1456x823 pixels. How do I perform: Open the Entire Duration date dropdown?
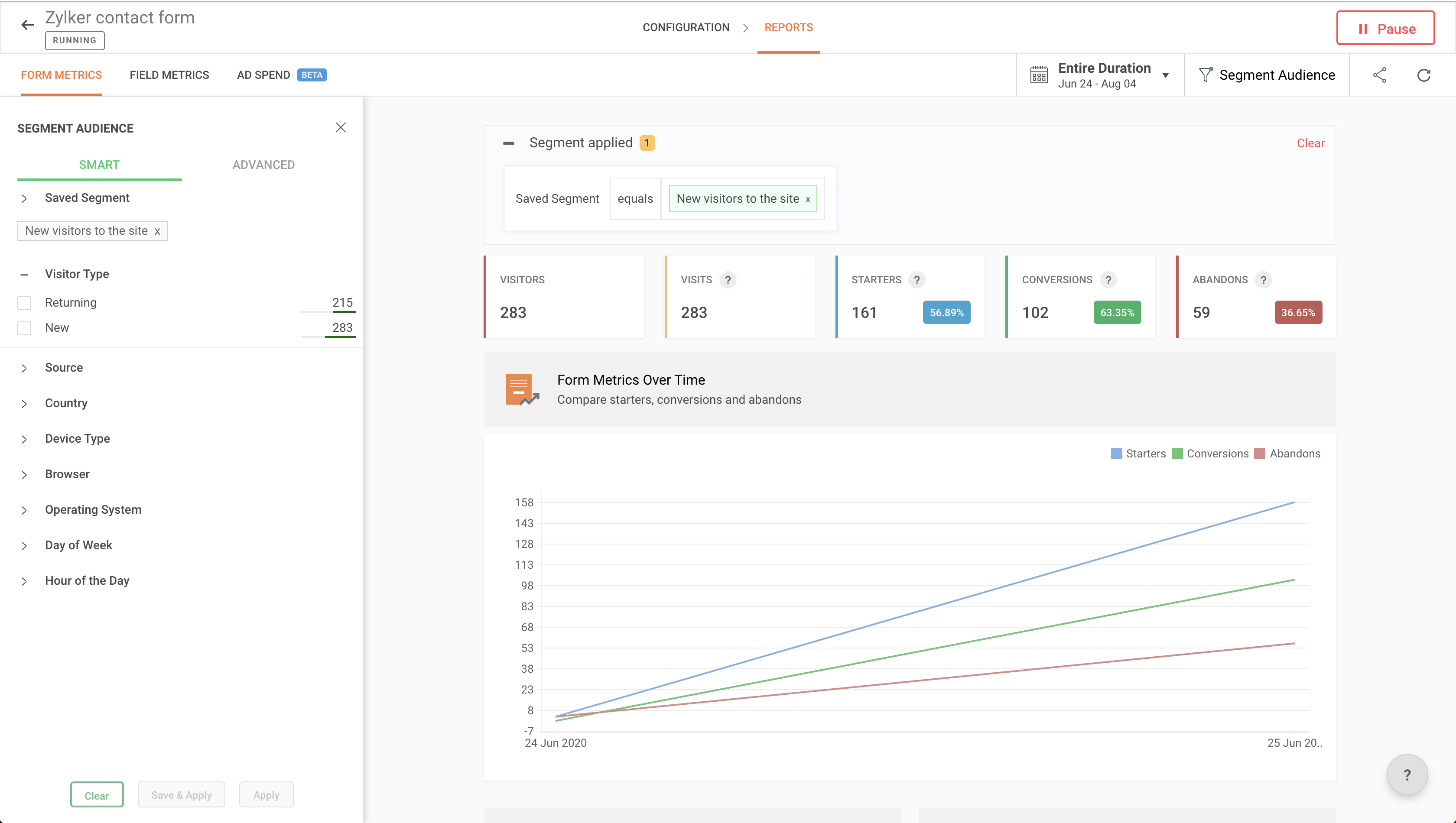(1165, 76)
